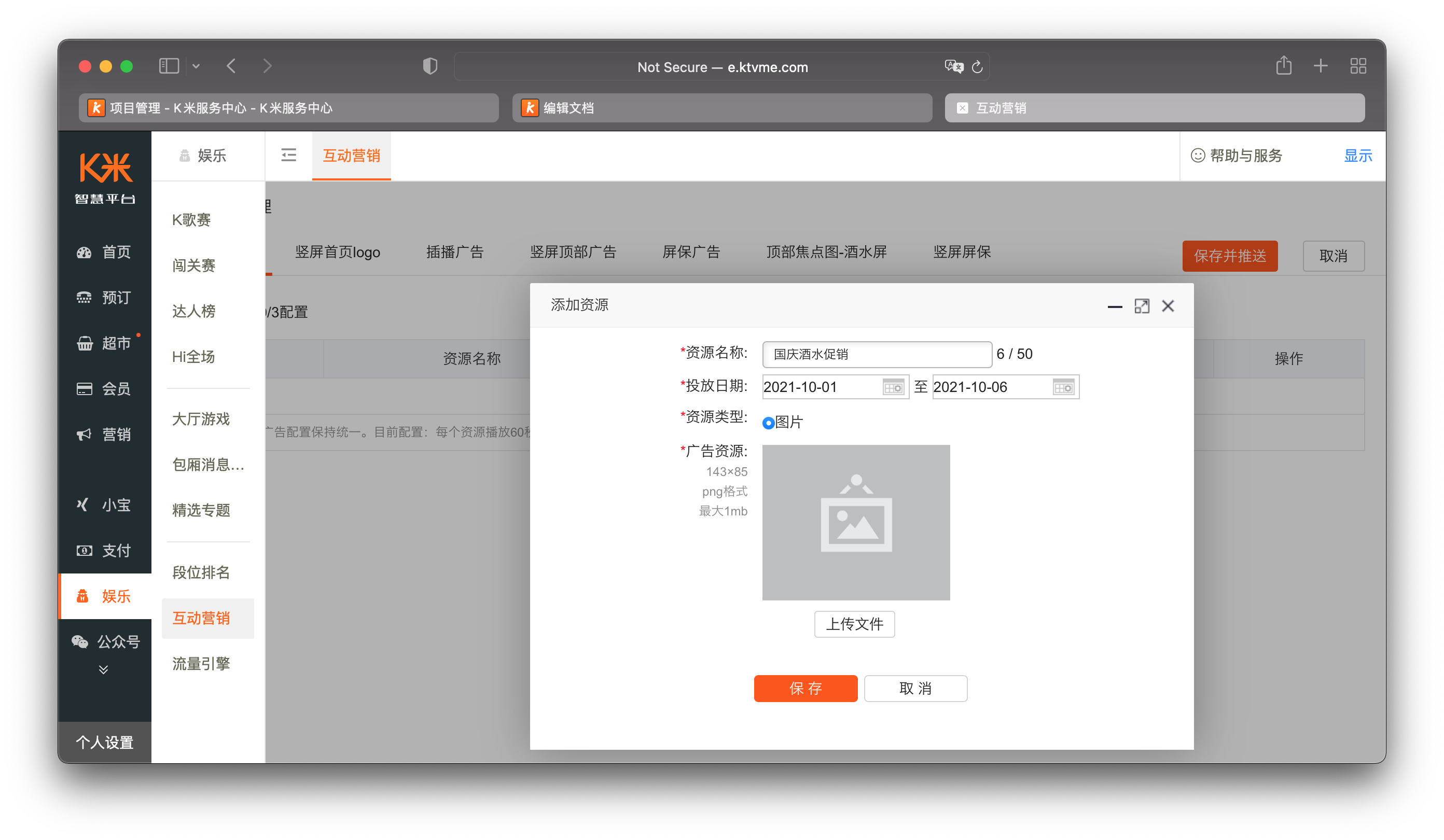Screen dimensions: 1444x840
Task: Open 首页 dashboard in sidebar
Action: (104, 252)
